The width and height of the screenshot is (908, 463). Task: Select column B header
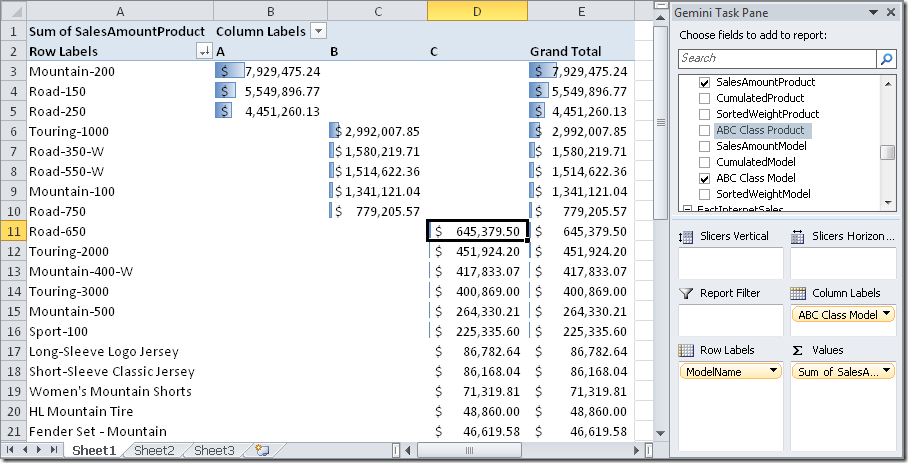point(270,11)
